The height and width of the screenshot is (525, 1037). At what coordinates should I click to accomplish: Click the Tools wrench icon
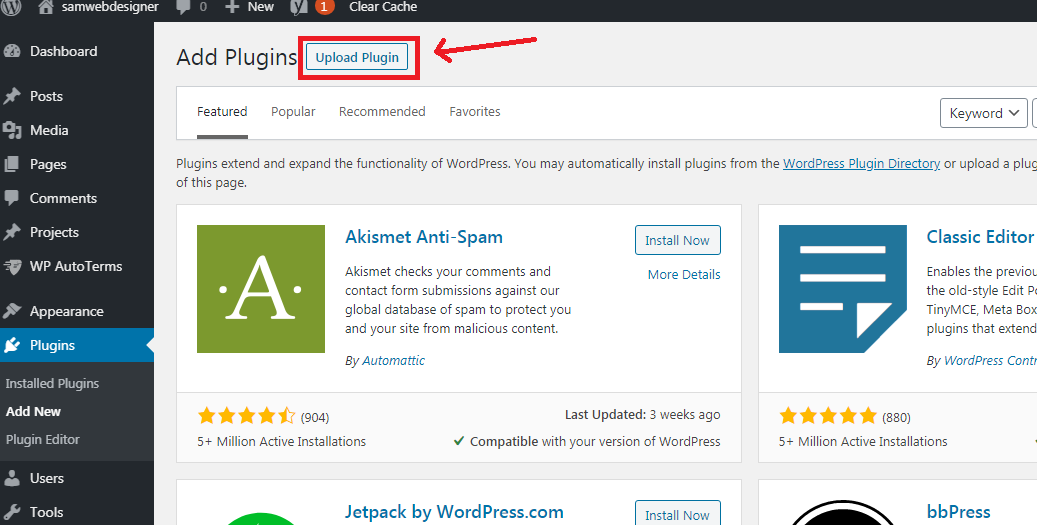point(11,512)
